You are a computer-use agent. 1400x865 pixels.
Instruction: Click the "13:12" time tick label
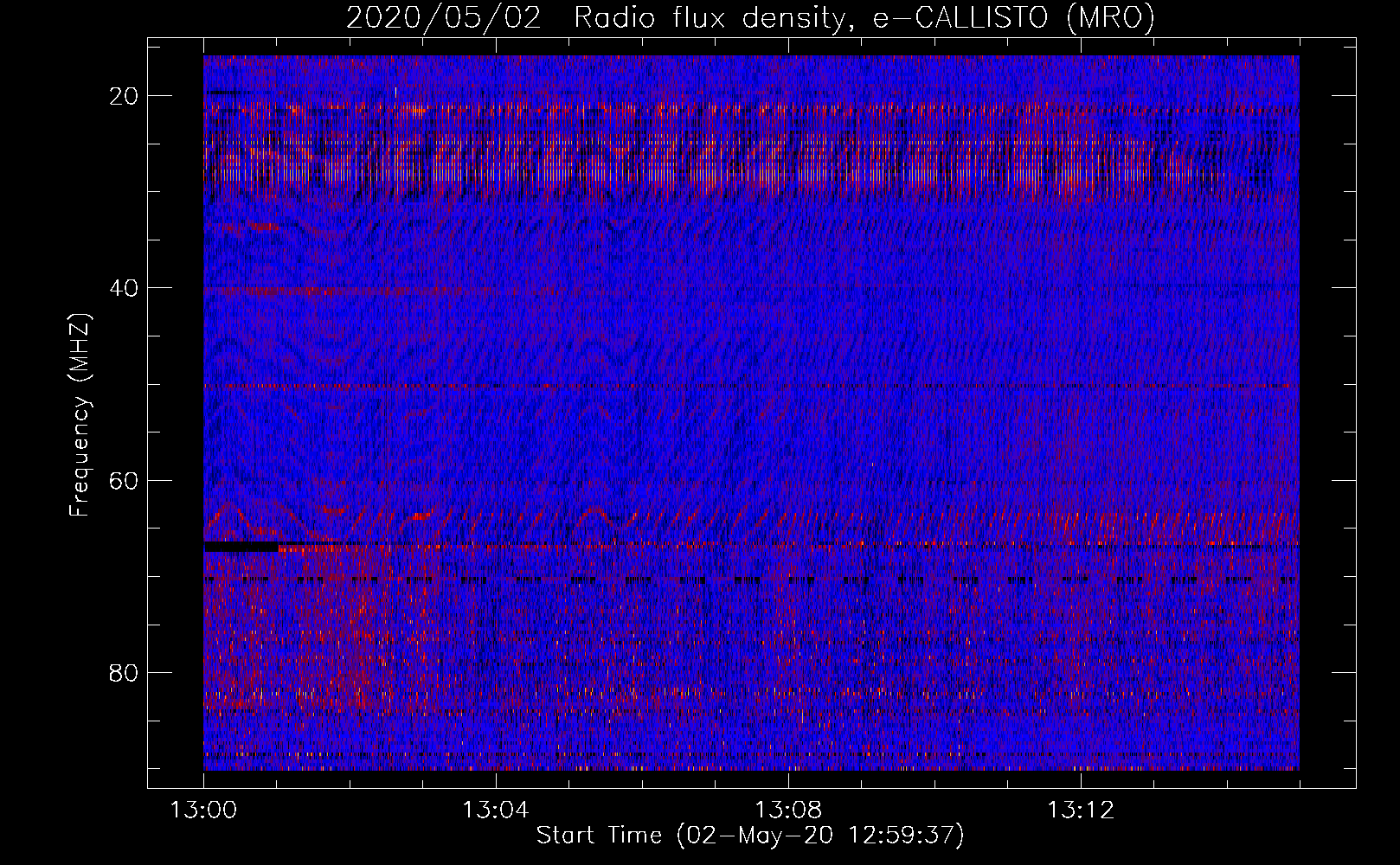(1081, 811)
